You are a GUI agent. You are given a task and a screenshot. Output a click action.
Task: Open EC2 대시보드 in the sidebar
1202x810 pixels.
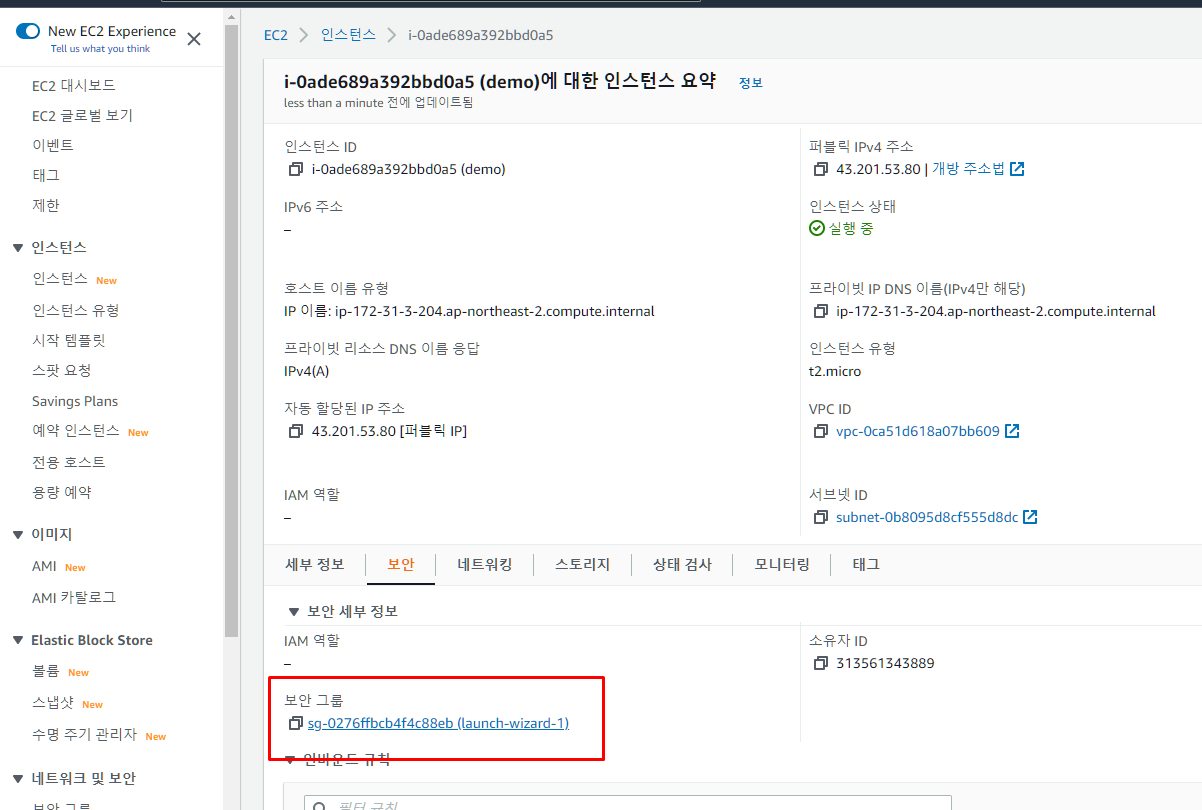[x=73, y=85]
